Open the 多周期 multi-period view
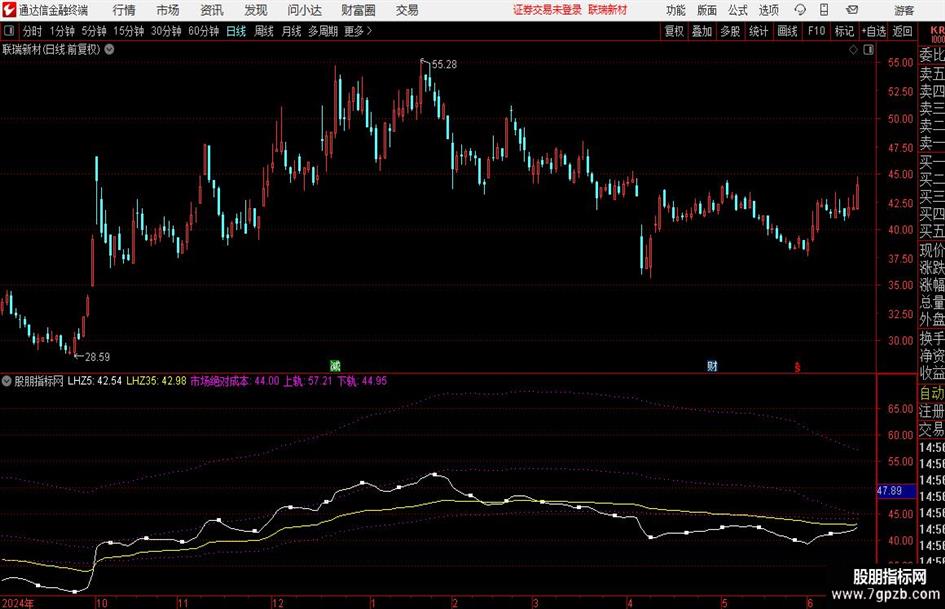Image resolution: width=945 pixels, height=609 pixels. click(323, 31)
